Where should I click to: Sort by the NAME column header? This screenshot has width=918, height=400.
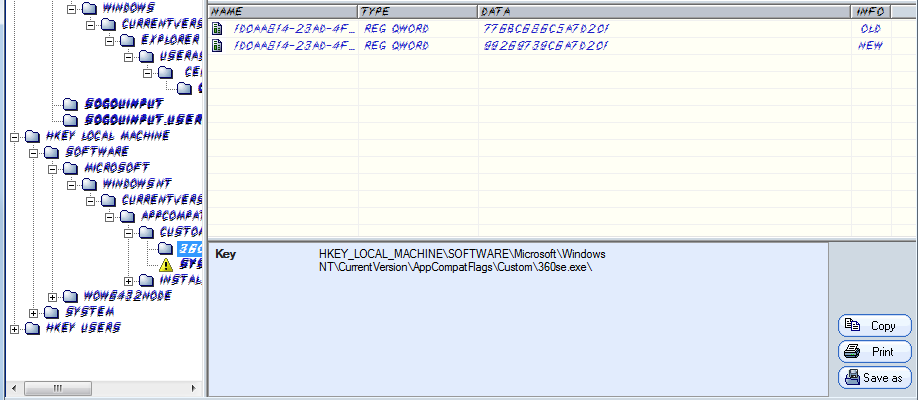pos(283,12)
